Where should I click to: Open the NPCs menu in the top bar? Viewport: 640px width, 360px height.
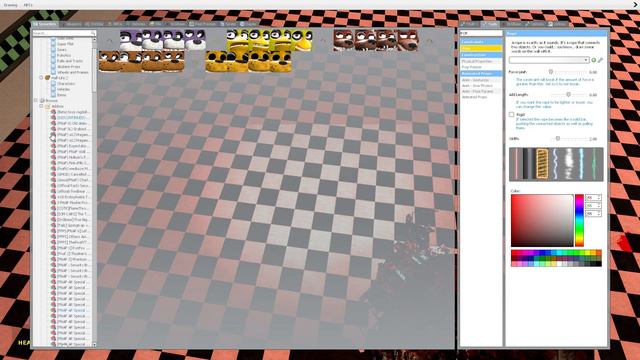pyautogui.click(x=28, y=5)
